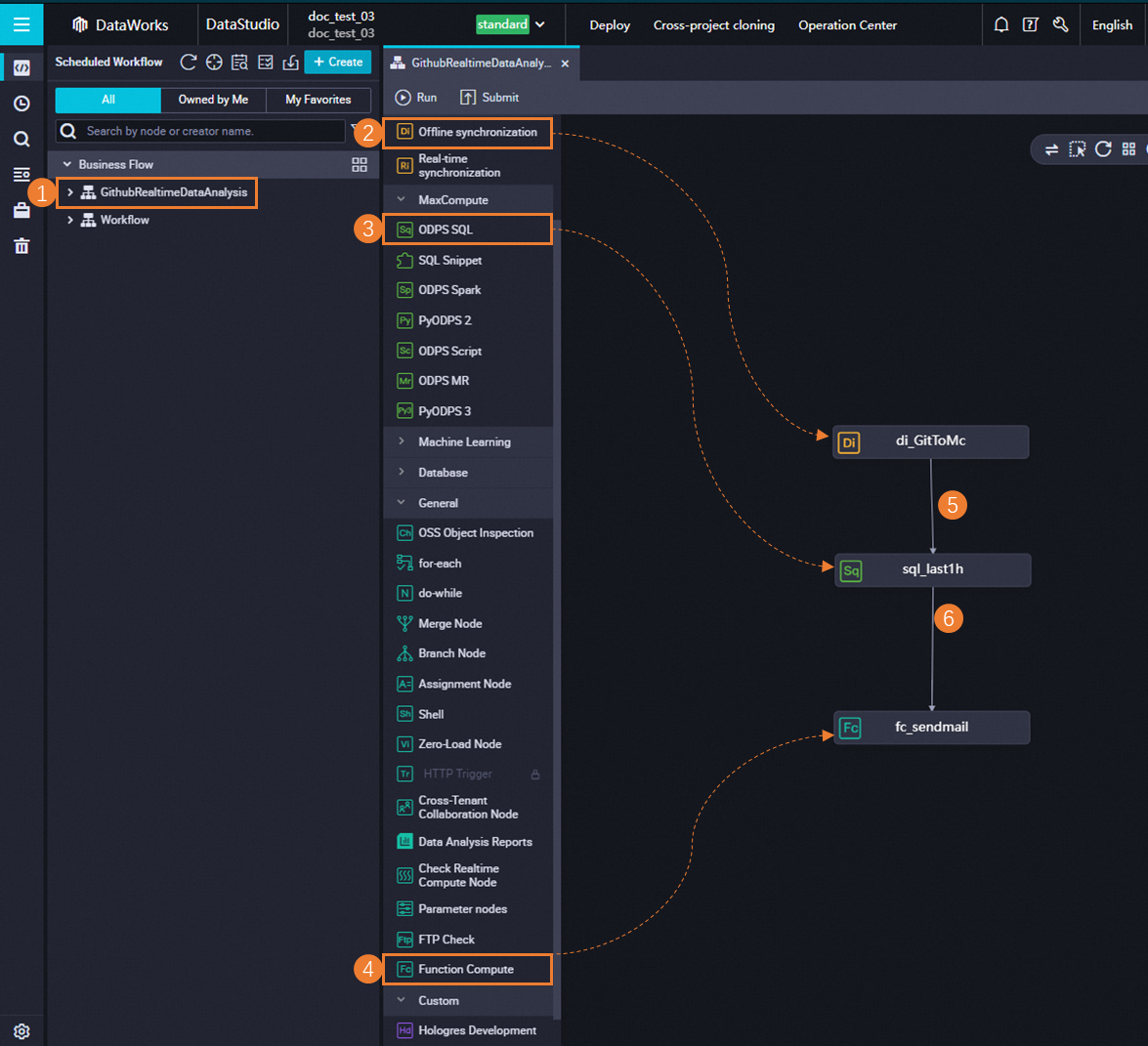The image size is (1148, 1046).
Task: Click the import export icon next to Create
Action: tap(290, 63)
